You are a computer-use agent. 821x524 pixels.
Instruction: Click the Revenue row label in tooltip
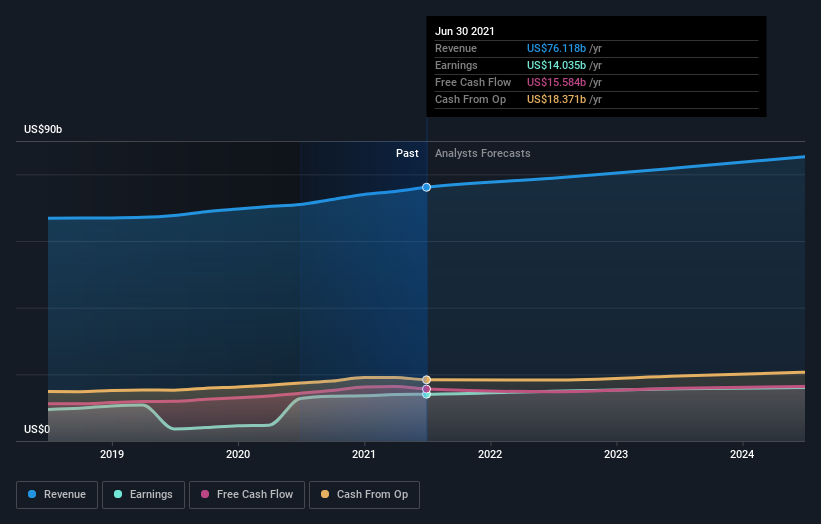456,48
